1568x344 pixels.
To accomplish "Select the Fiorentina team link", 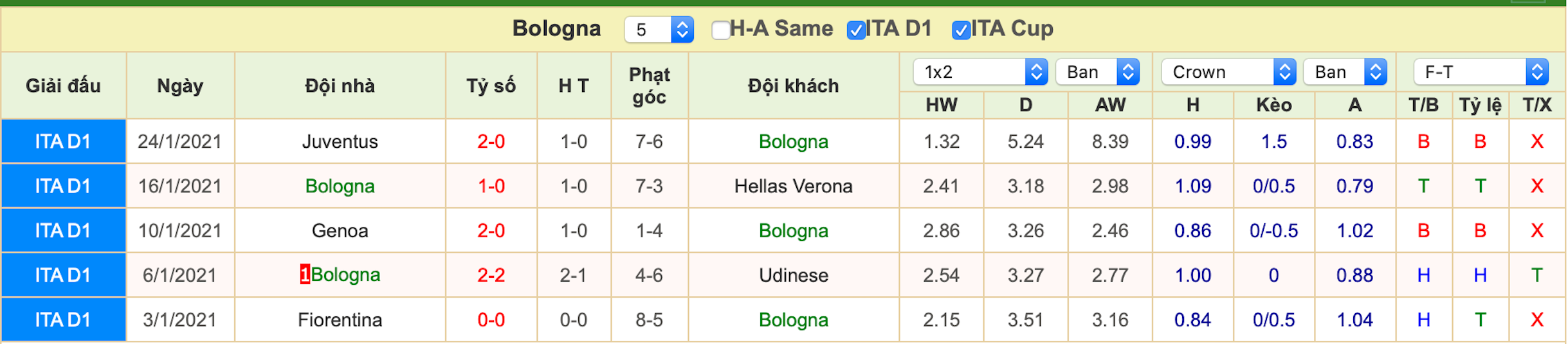I will tap(340, 320).
